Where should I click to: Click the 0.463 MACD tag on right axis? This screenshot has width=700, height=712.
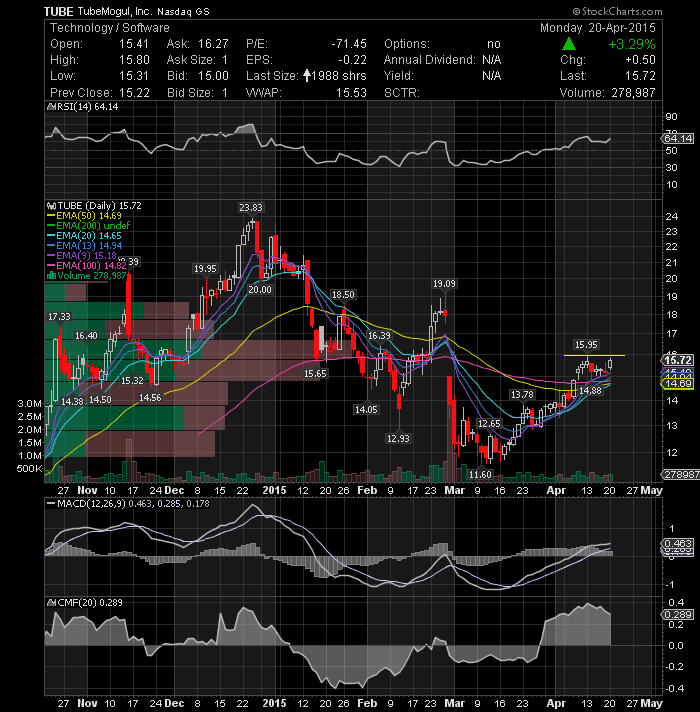pyautogui.click(x=678, y=544)
